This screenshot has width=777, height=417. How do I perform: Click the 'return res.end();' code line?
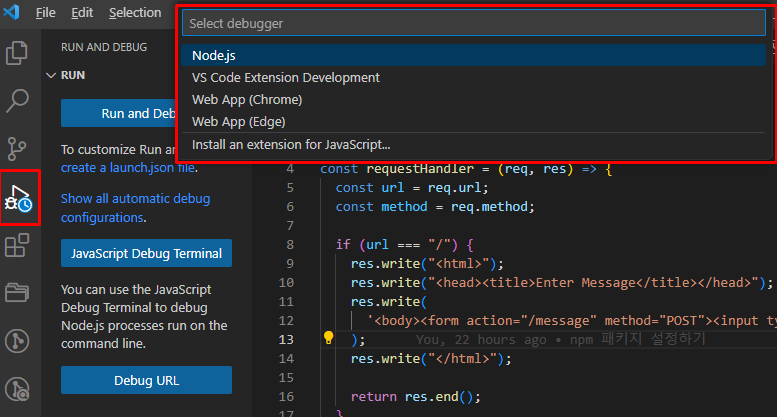pos(416,397)
